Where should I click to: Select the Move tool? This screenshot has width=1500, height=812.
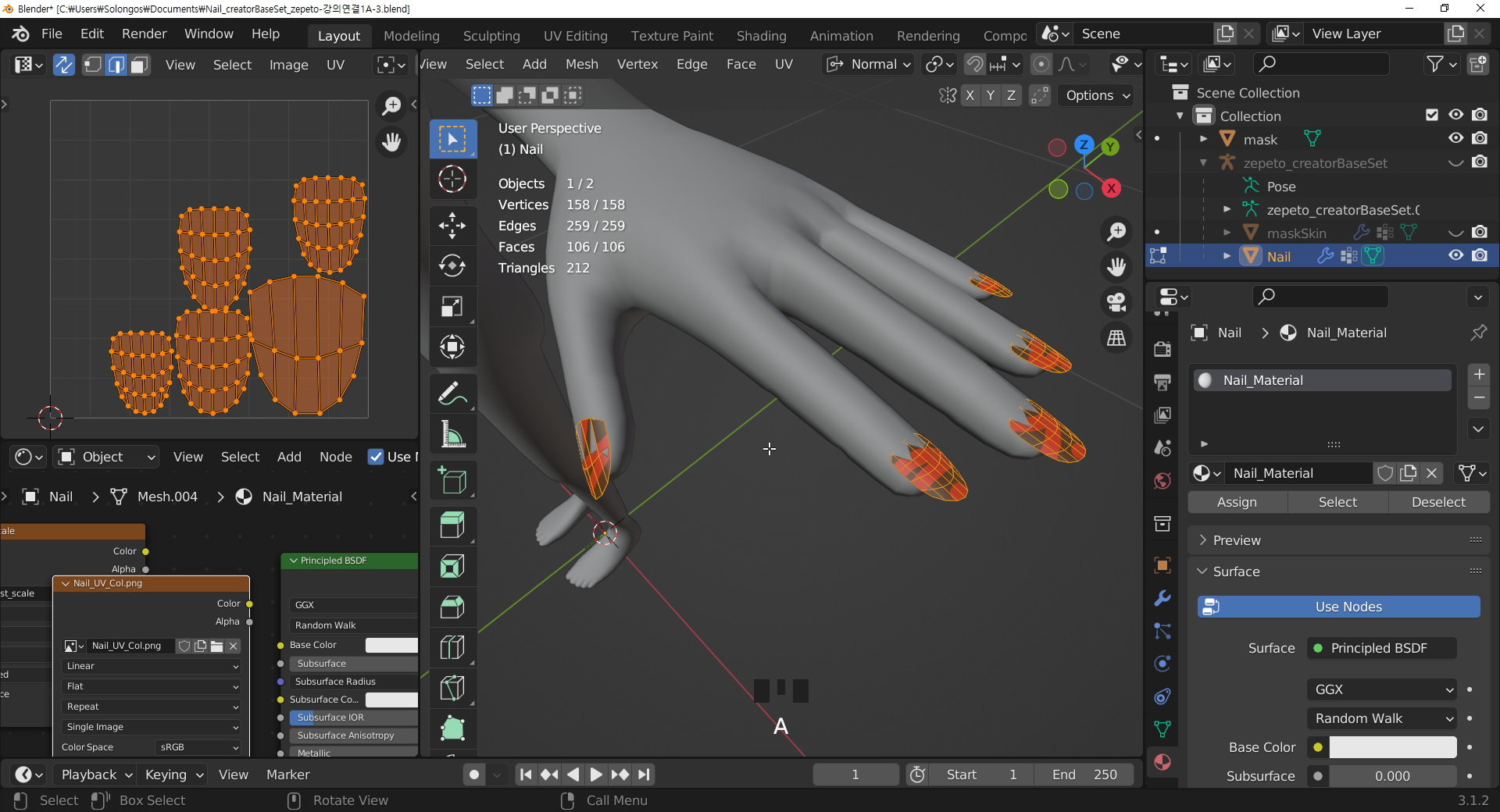click(452, 226)
